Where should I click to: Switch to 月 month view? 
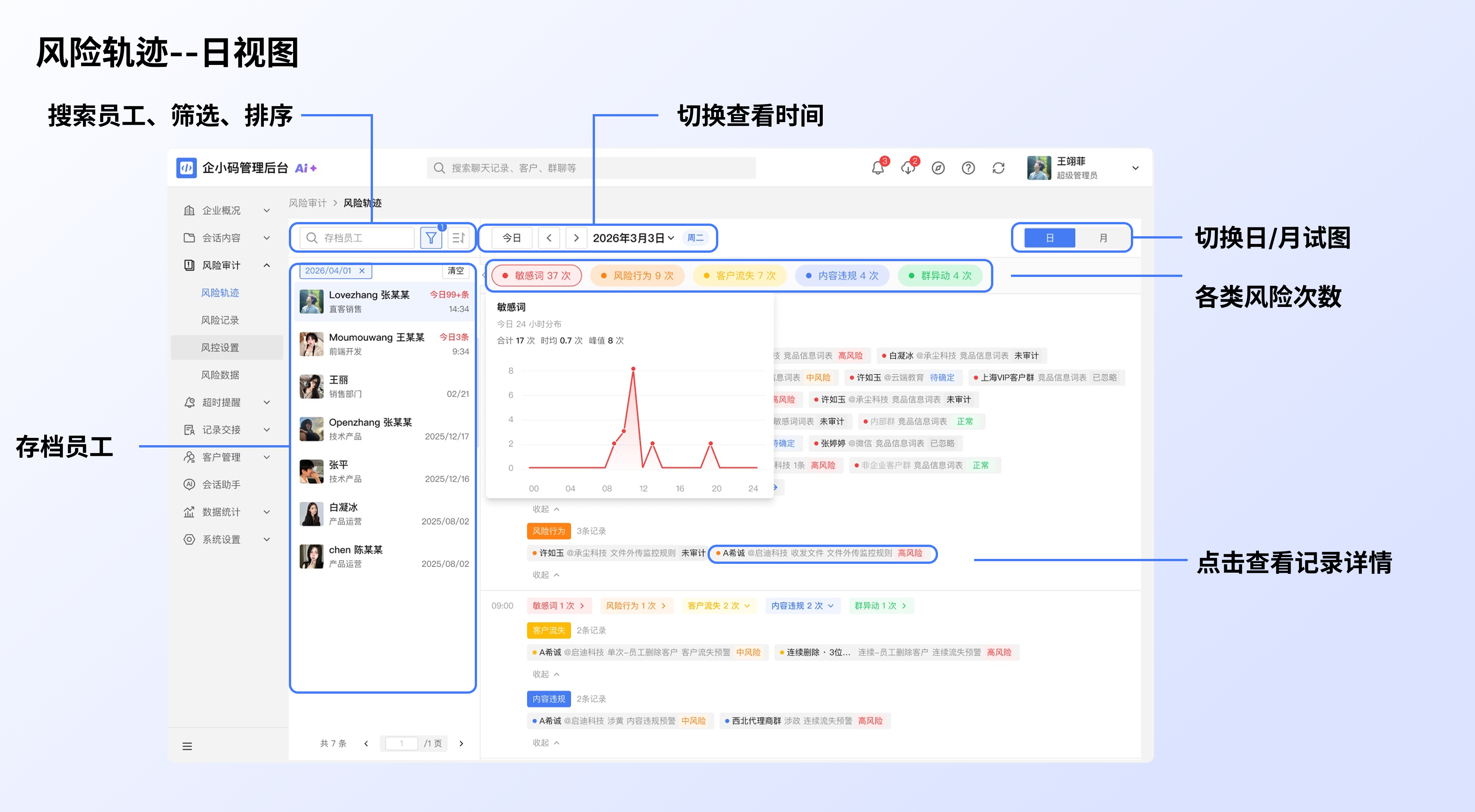click(x=1103, y=238)
